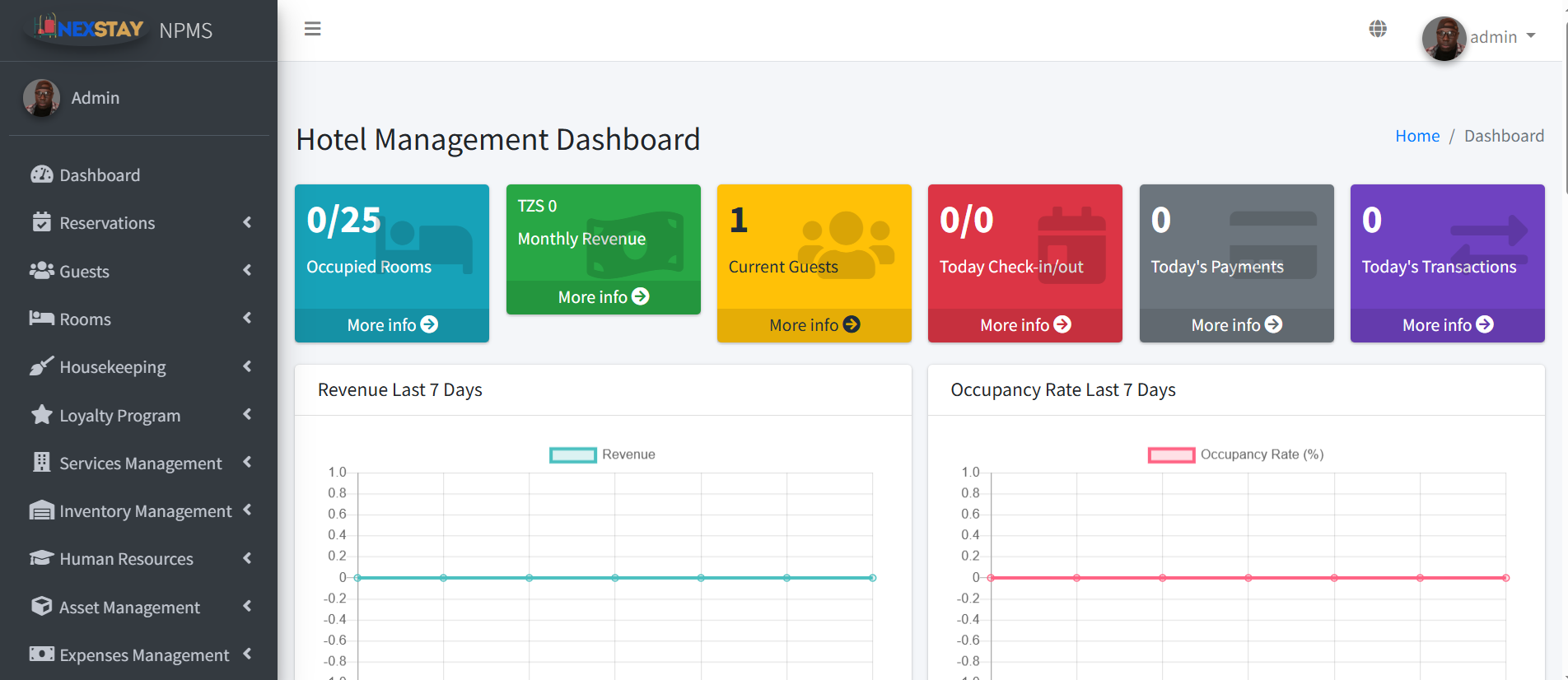Follow the Home breadcrumb link
This screenshot has height=680, width=1568.
(1416, 136)
